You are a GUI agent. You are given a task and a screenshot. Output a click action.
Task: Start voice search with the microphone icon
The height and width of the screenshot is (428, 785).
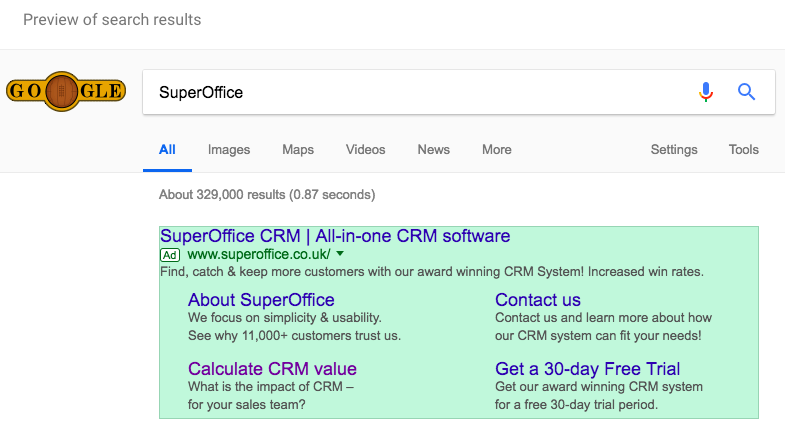point(706,92)
